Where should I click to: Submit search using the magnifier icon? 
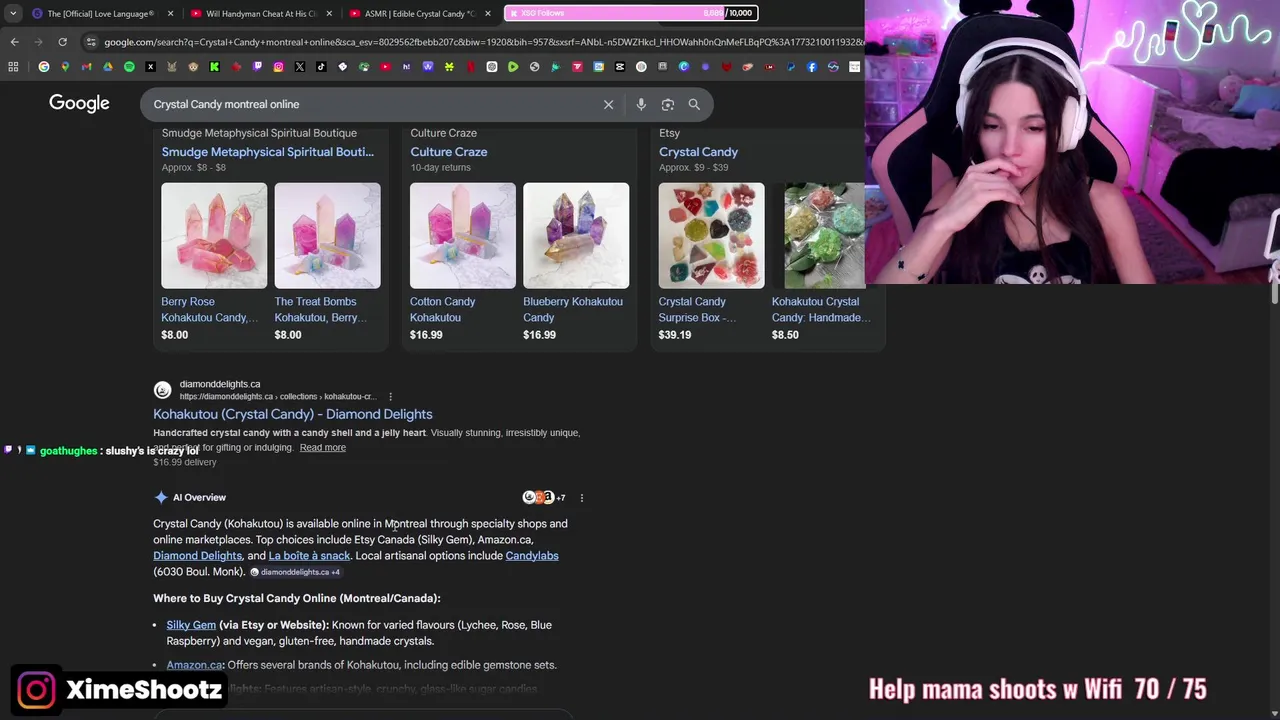click(694, 104)
